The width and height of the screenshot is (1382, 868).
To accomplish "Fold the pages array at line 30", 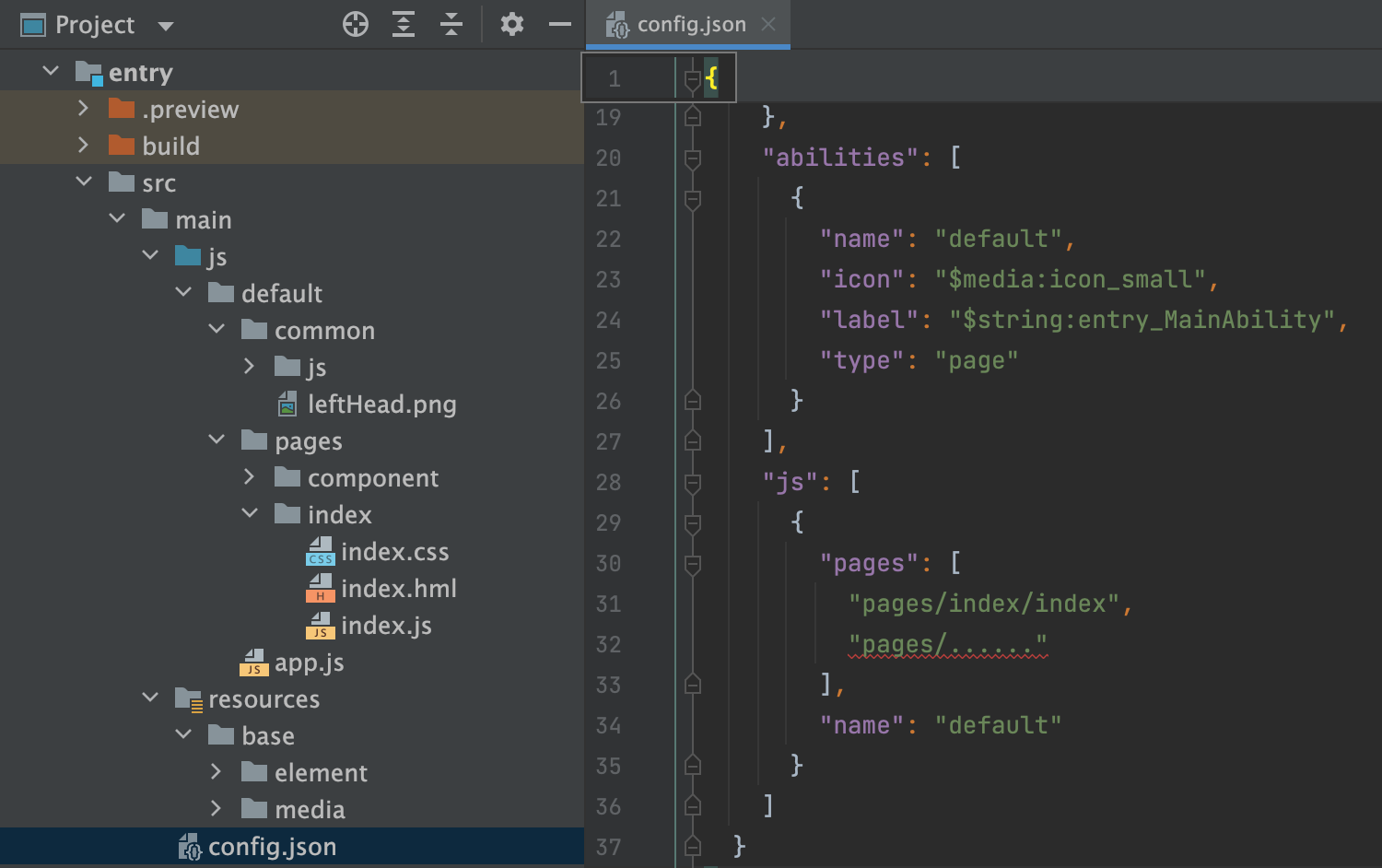I will click(693, 564).
